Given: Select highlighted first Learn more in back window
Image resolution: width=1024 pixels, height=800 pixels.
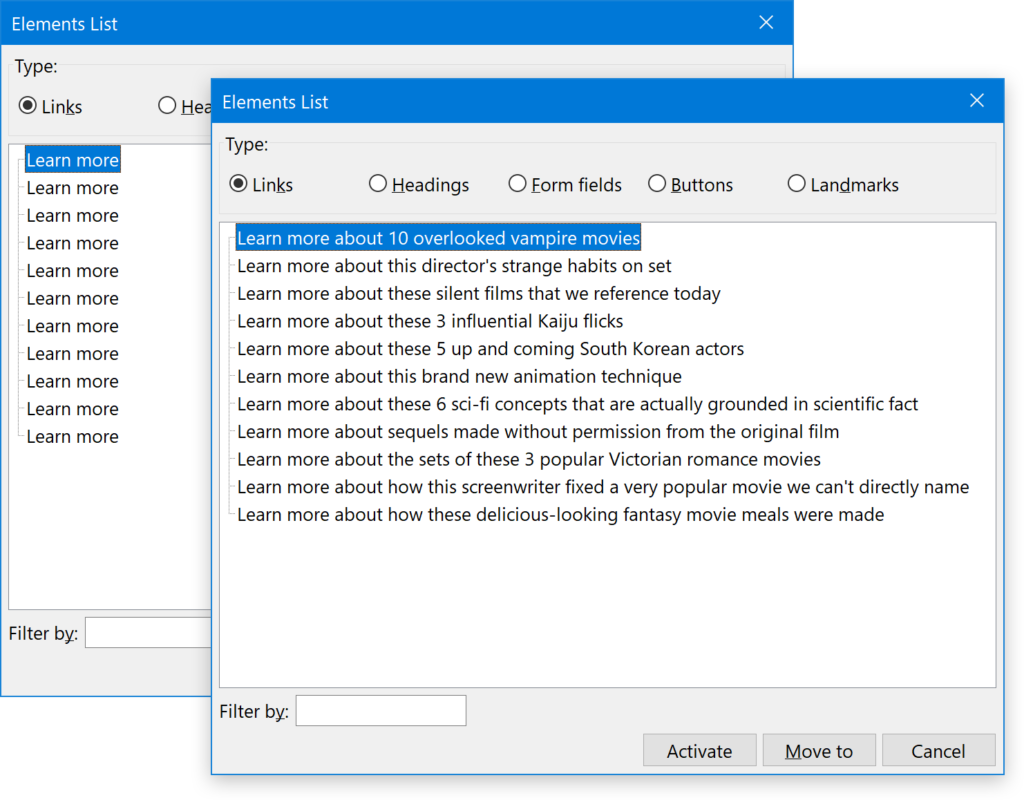Looking at the screenshot, I should pos(72,159).
